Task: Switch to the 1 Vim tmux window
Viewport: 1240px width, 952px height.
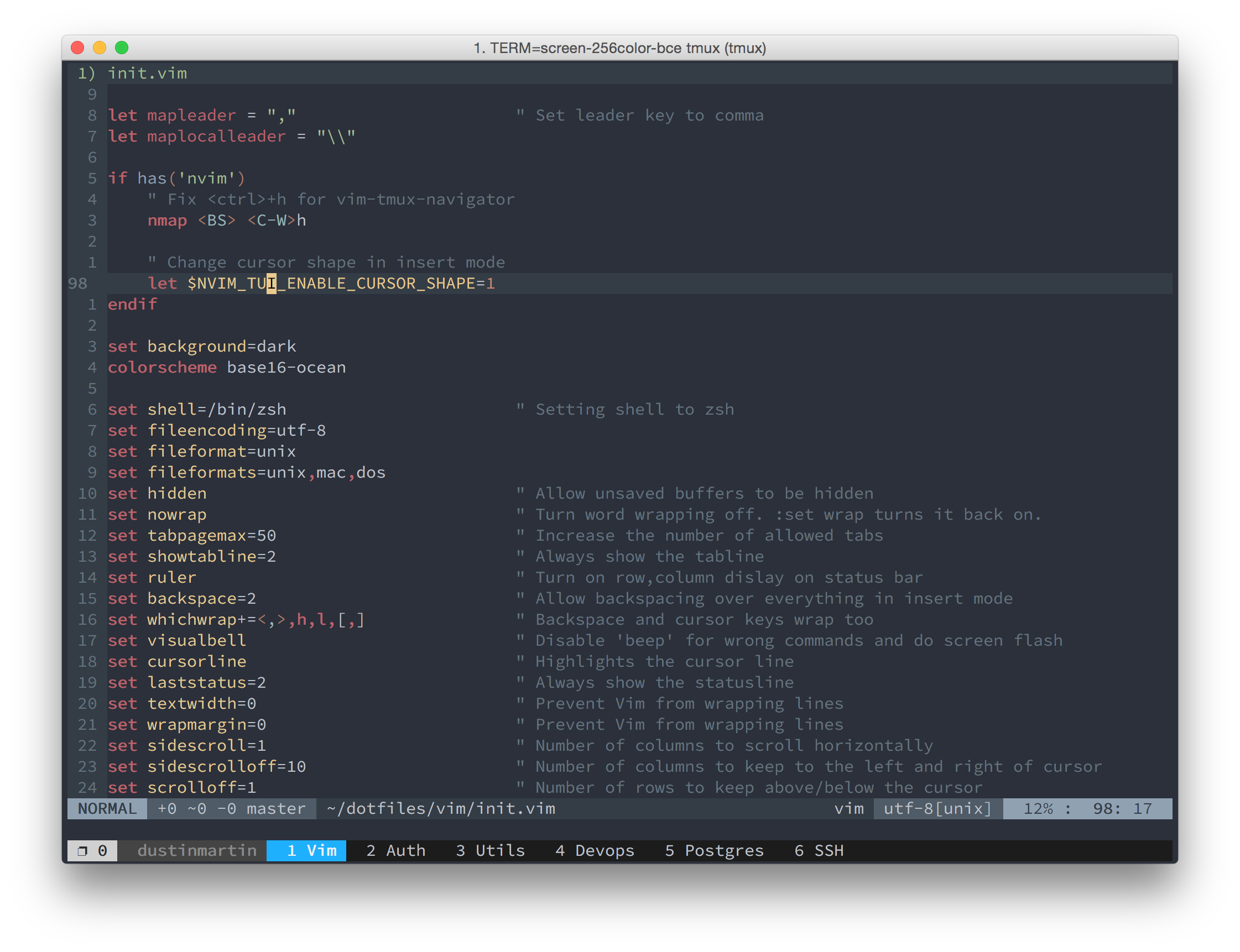Action: click(x=306, y=851)
